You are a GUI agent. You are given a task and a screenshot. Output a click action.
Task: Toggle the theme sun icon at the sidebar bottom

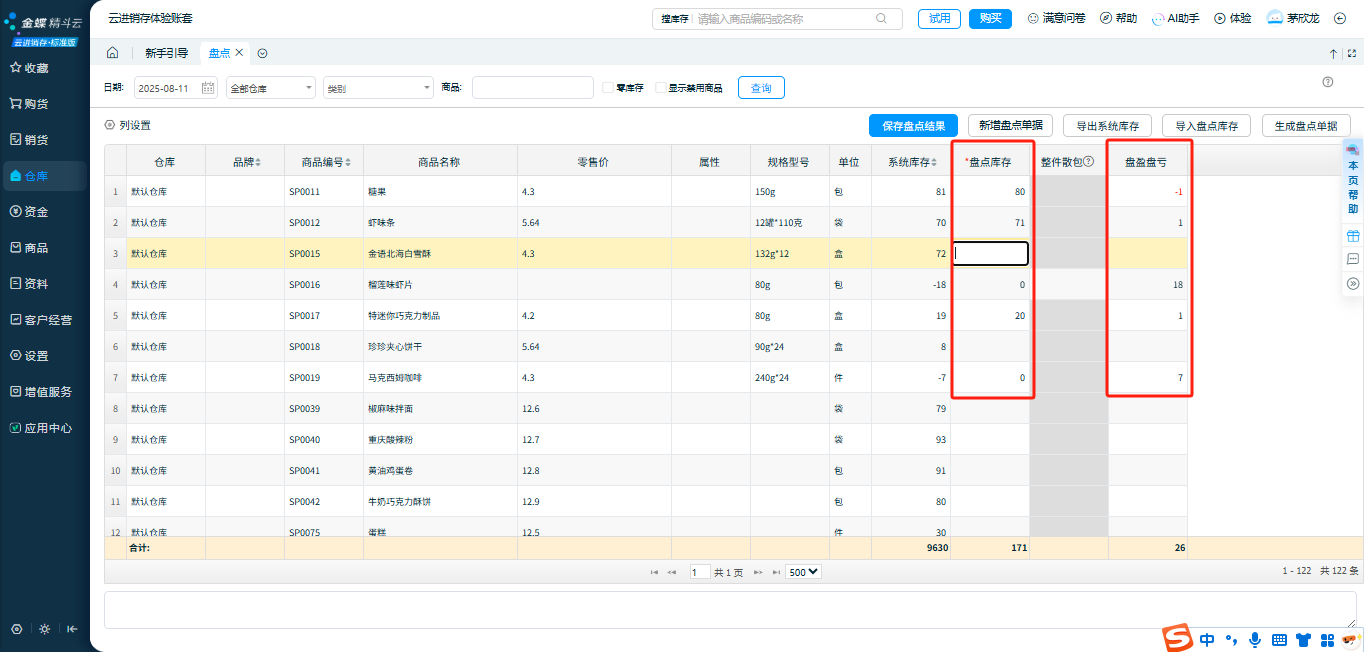(x=45, y=629)
